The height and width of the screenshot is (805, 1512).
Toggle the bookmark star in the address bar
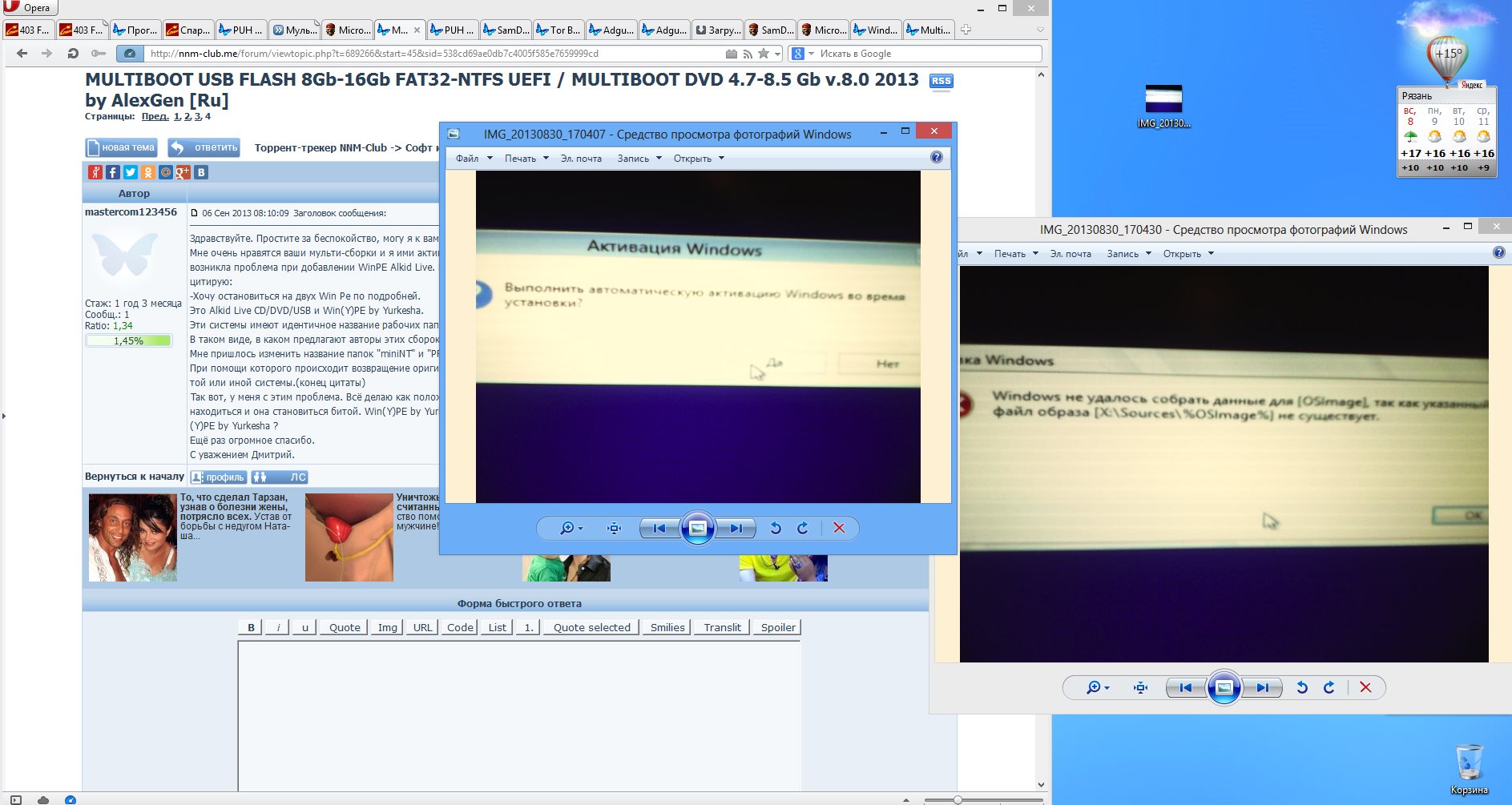click(764, 54)
